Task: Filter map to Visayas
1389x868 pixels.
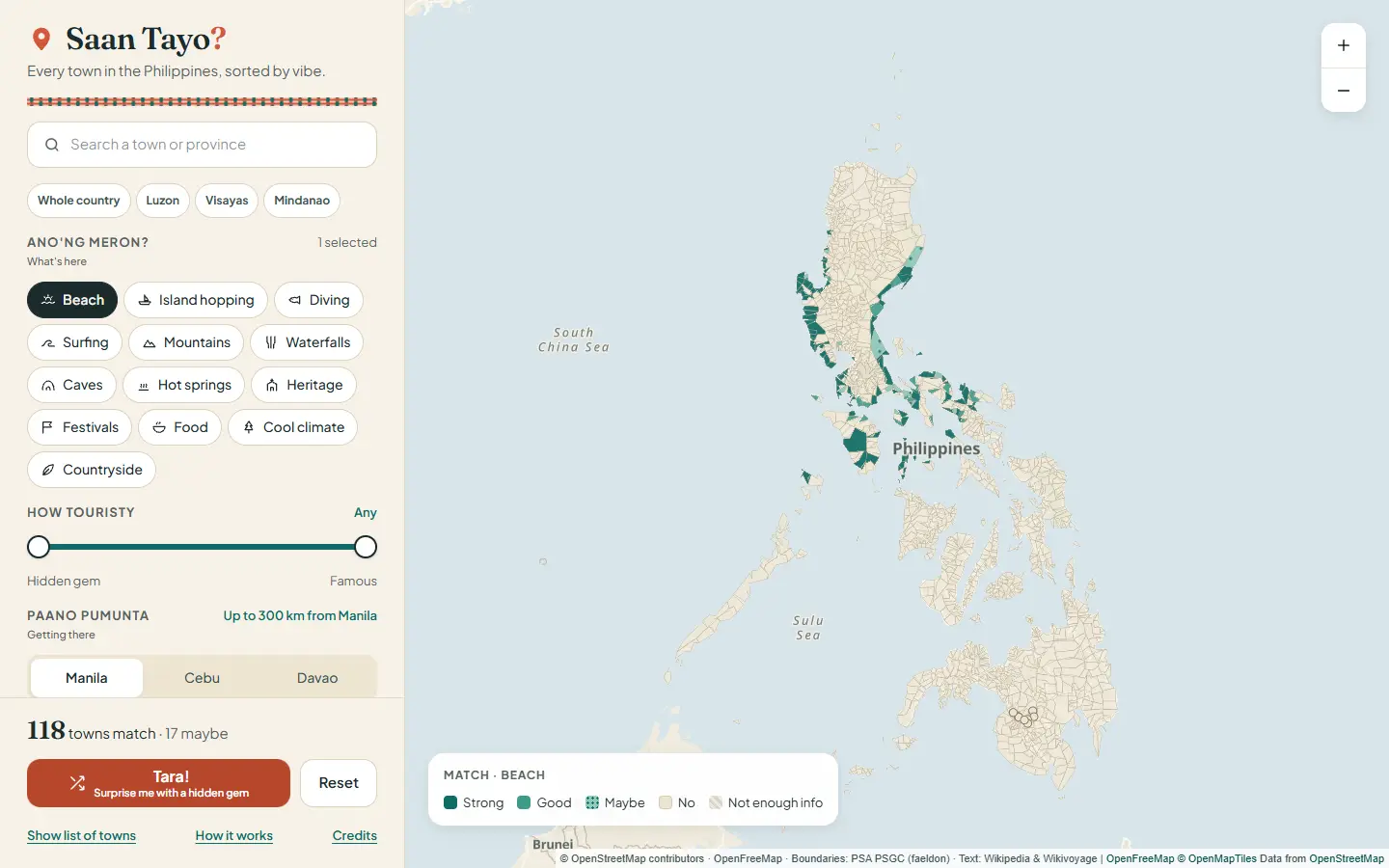Action: pyautogui.click(x=227, y=201)
